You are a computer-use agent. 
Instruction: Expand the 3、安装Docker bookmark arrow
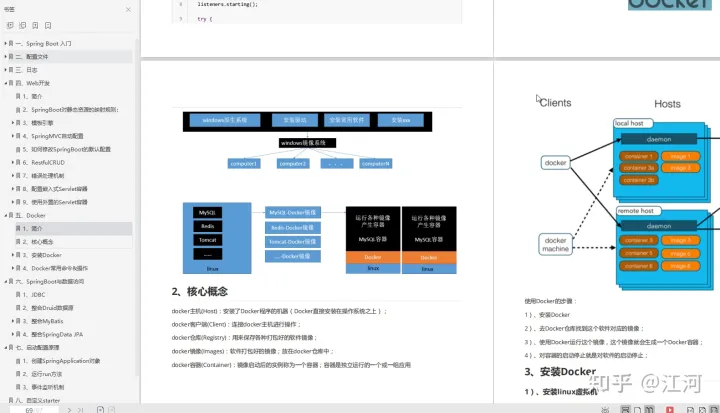13,255
